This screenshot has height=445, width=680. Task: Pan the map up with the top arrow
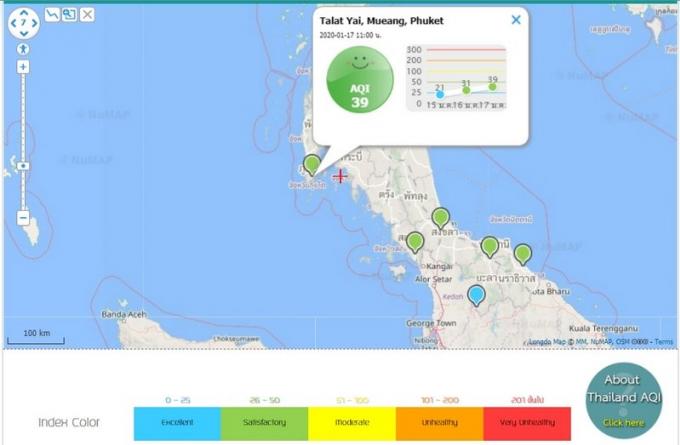[x=24, y=13]
